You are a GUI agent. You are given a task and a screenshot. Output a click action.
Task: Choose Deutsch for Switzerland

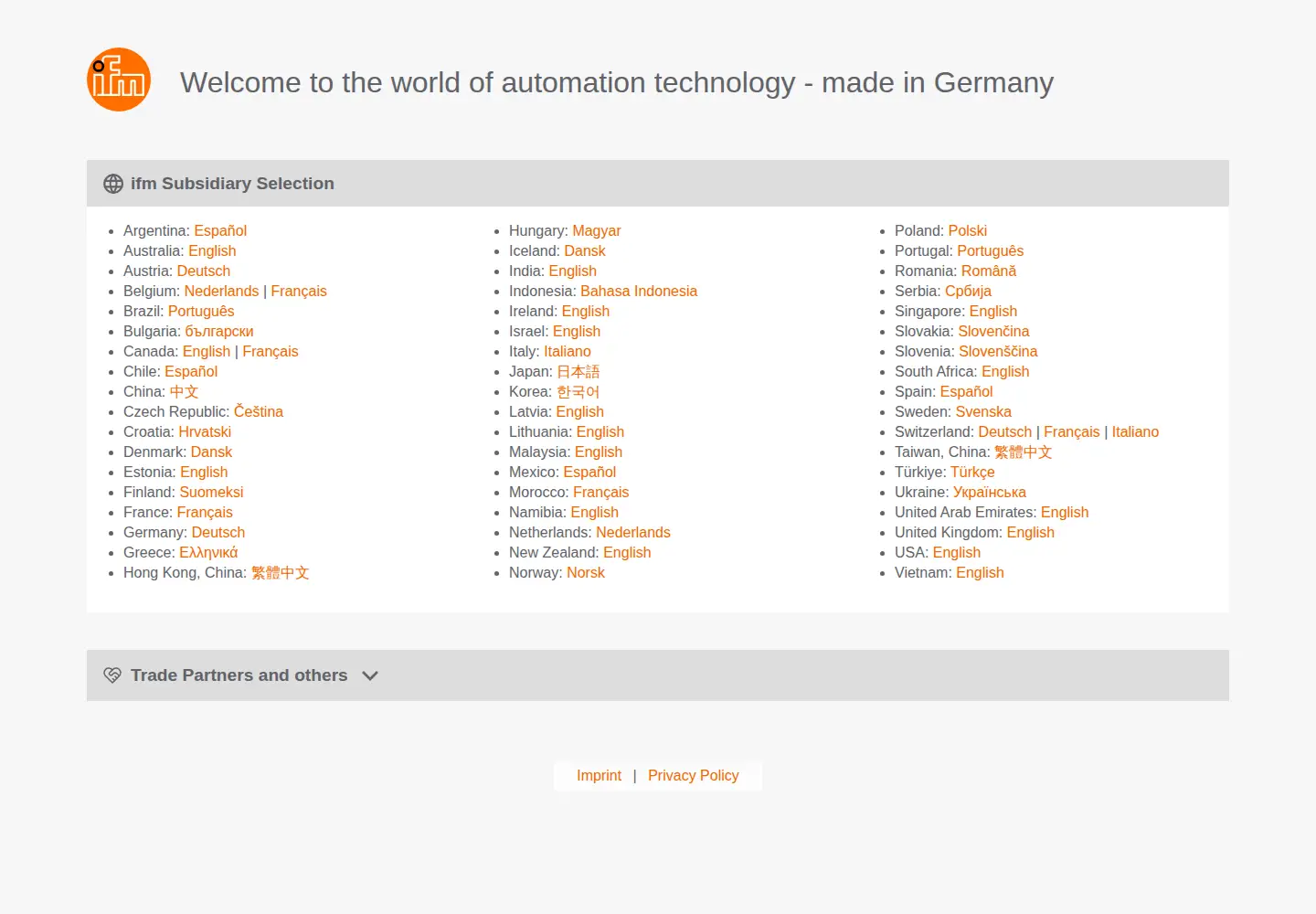(1005, 431)
